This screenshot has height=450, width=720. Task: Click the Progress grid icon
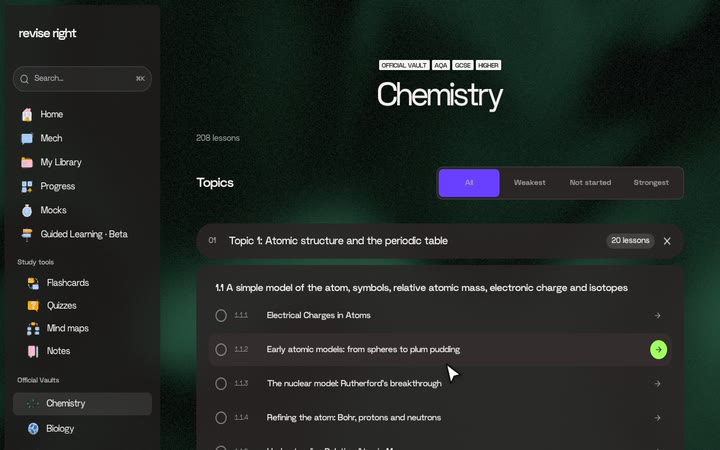tap(27, 186)
